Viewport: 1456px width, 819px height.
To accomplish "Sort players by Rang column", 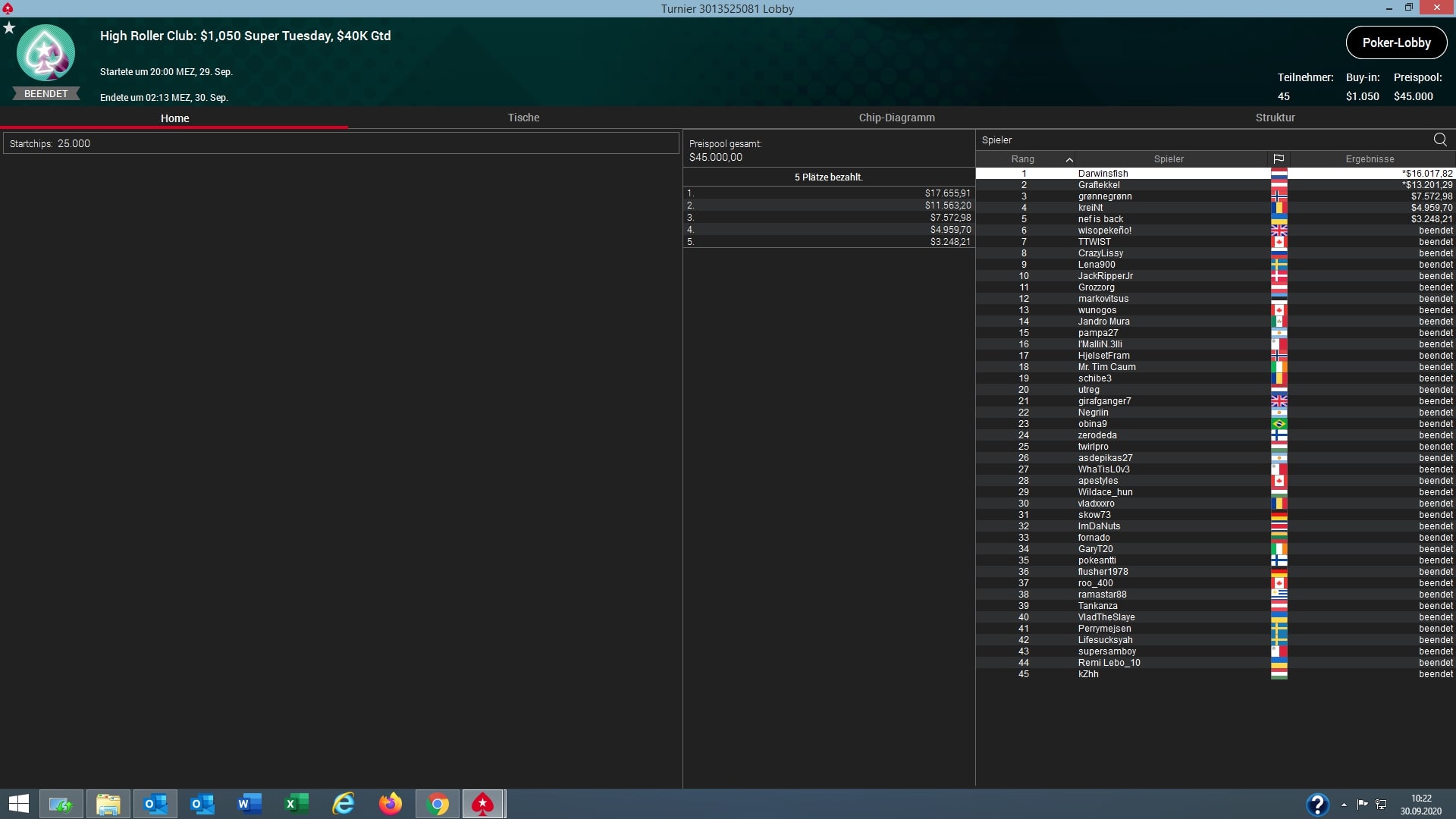I will (1022, 159).
